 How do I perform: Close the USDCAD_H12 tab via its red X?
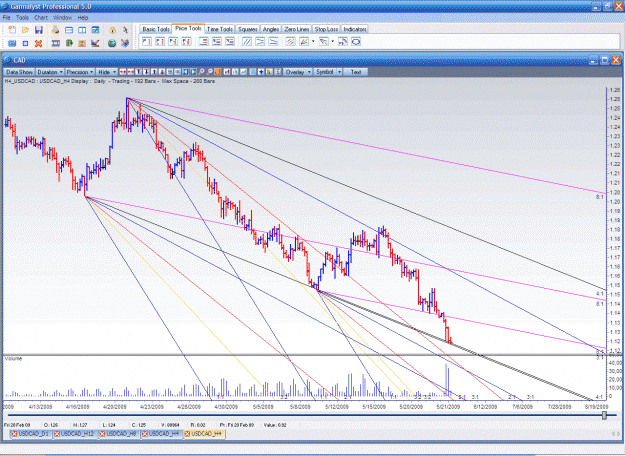click(x=57, y=434)
